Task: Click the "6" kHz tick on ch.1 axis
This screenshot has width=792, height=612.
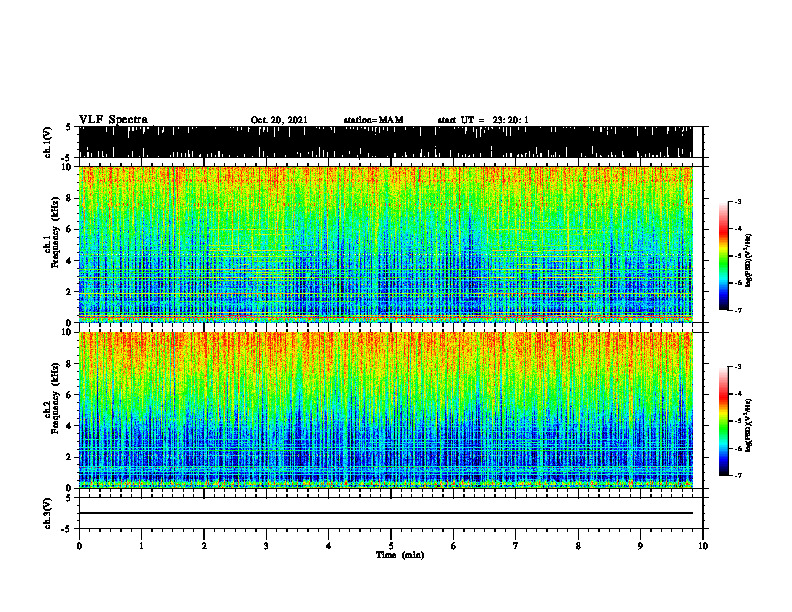Action: pyautogui.click(x=69, y=229)
